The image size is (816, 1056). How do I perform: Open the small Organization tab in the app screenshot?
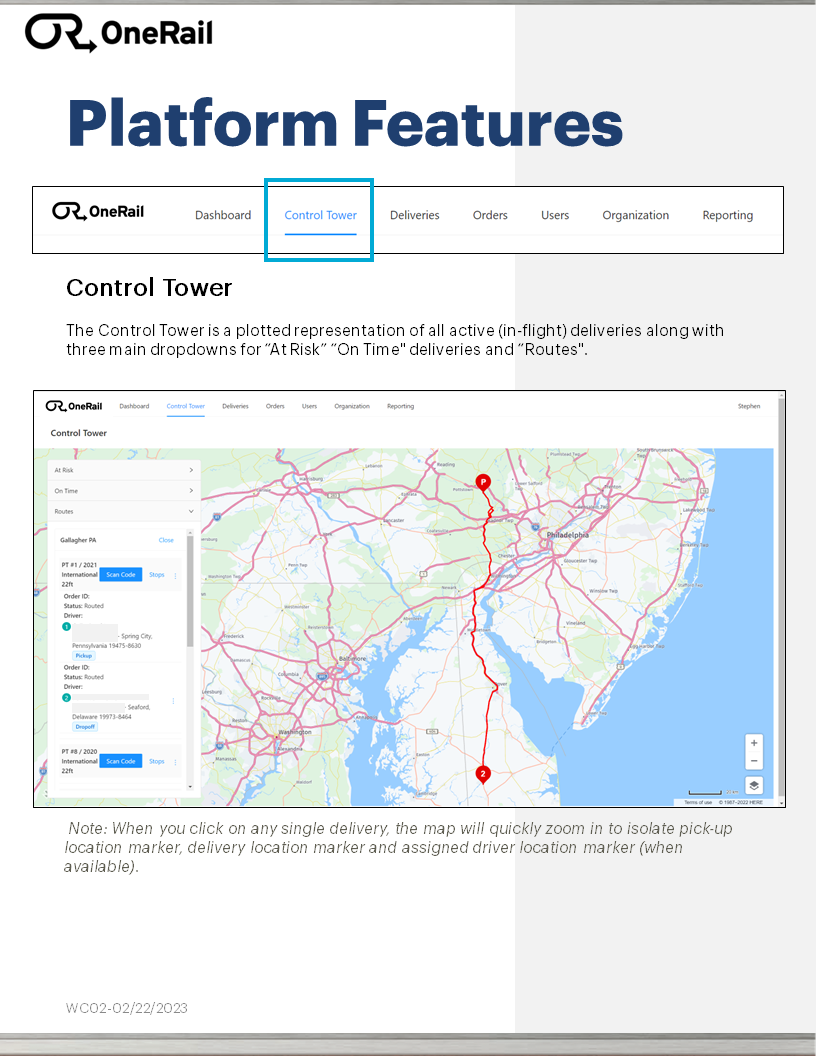[352, 406]
